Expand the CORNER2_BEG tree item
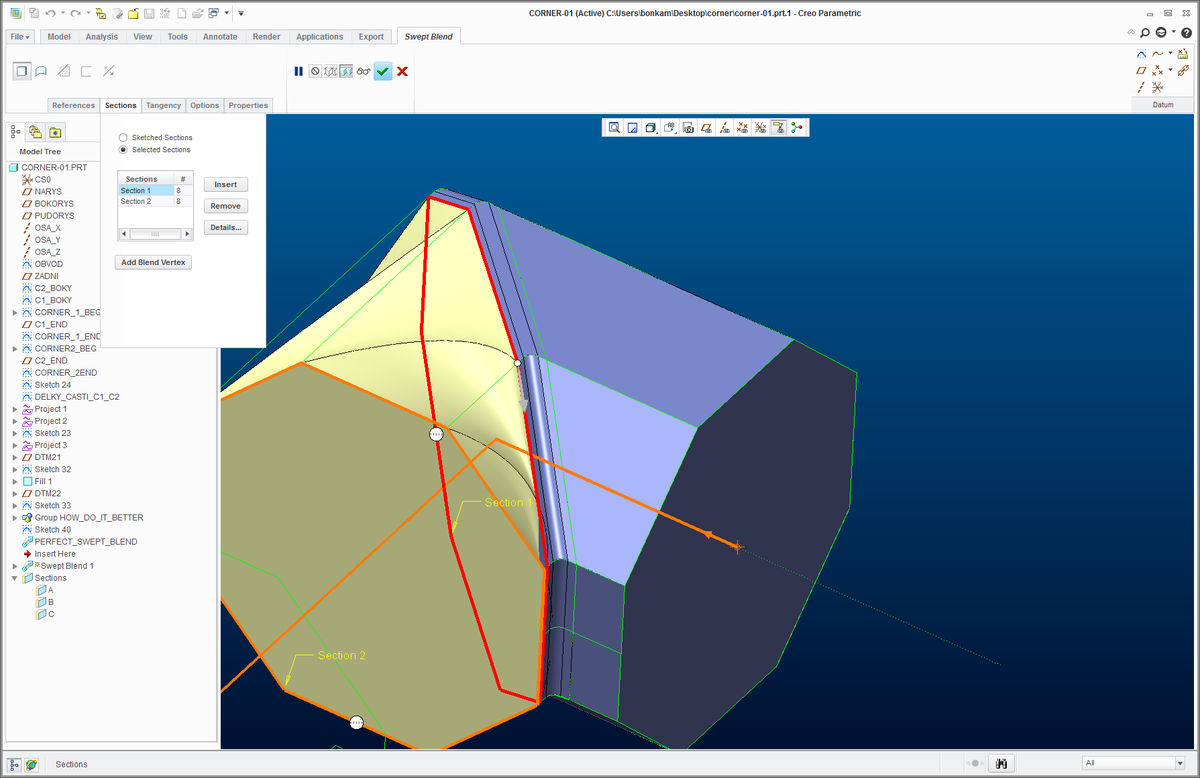This screenshot has width=1200, height=778. pos(14,348)
